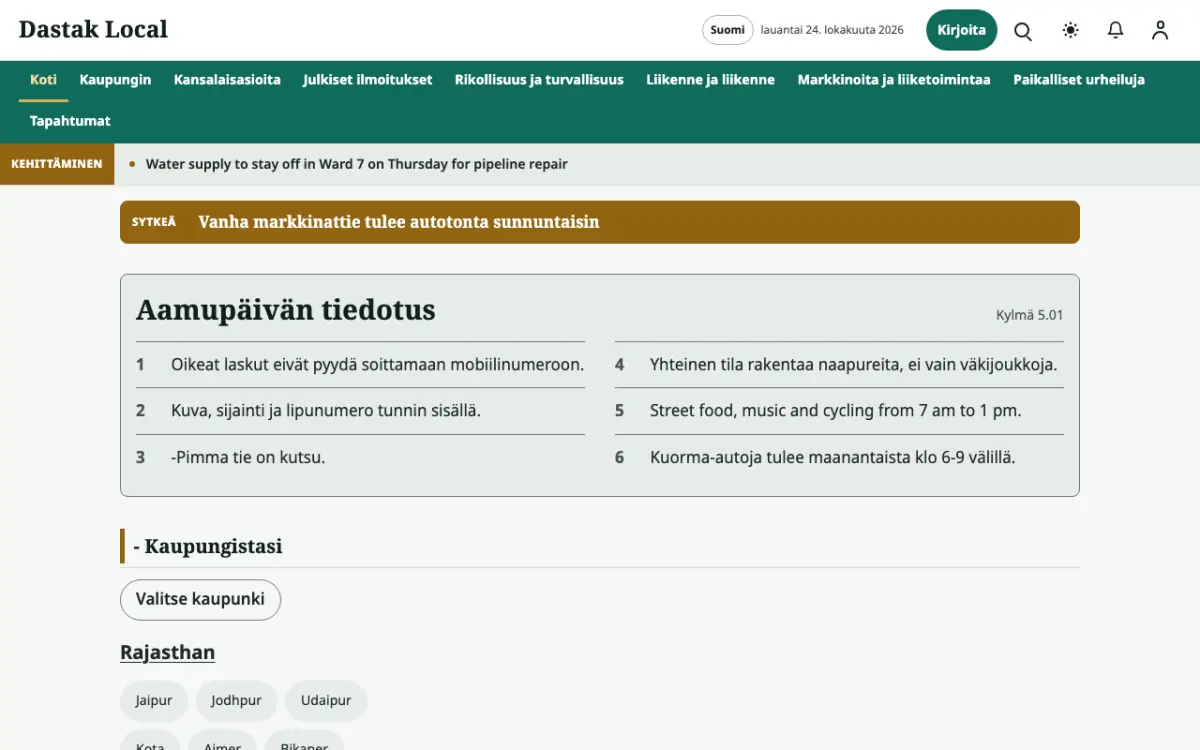
Task: Open Julkiset ilmoitukset section
Action: 368,80
